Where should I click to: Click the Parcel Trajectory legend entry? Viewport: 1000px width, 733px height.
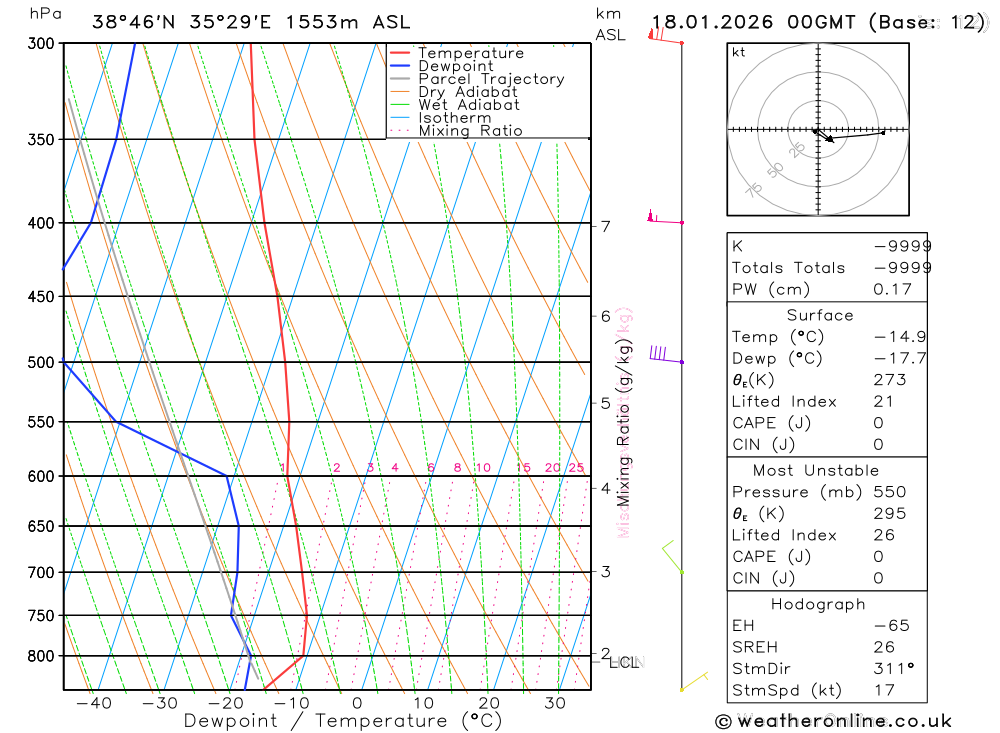pos(477,79)
